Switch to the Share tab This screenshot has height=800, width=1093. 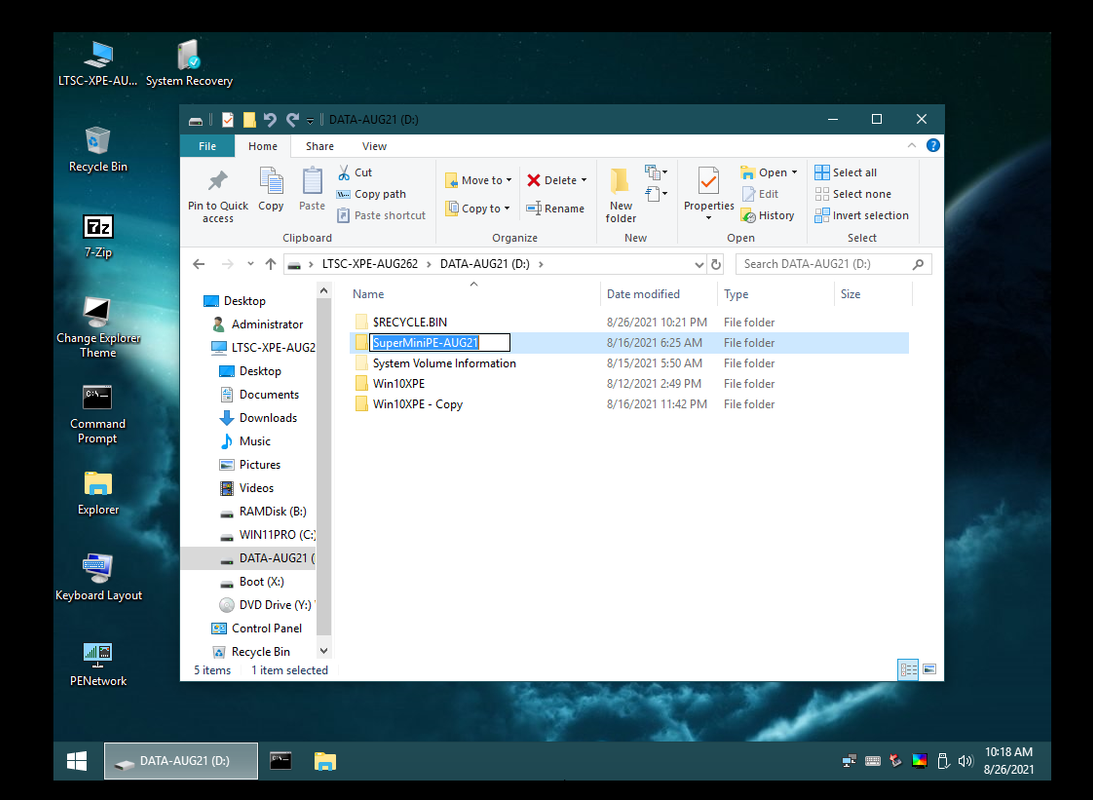(x=319, y=146)
